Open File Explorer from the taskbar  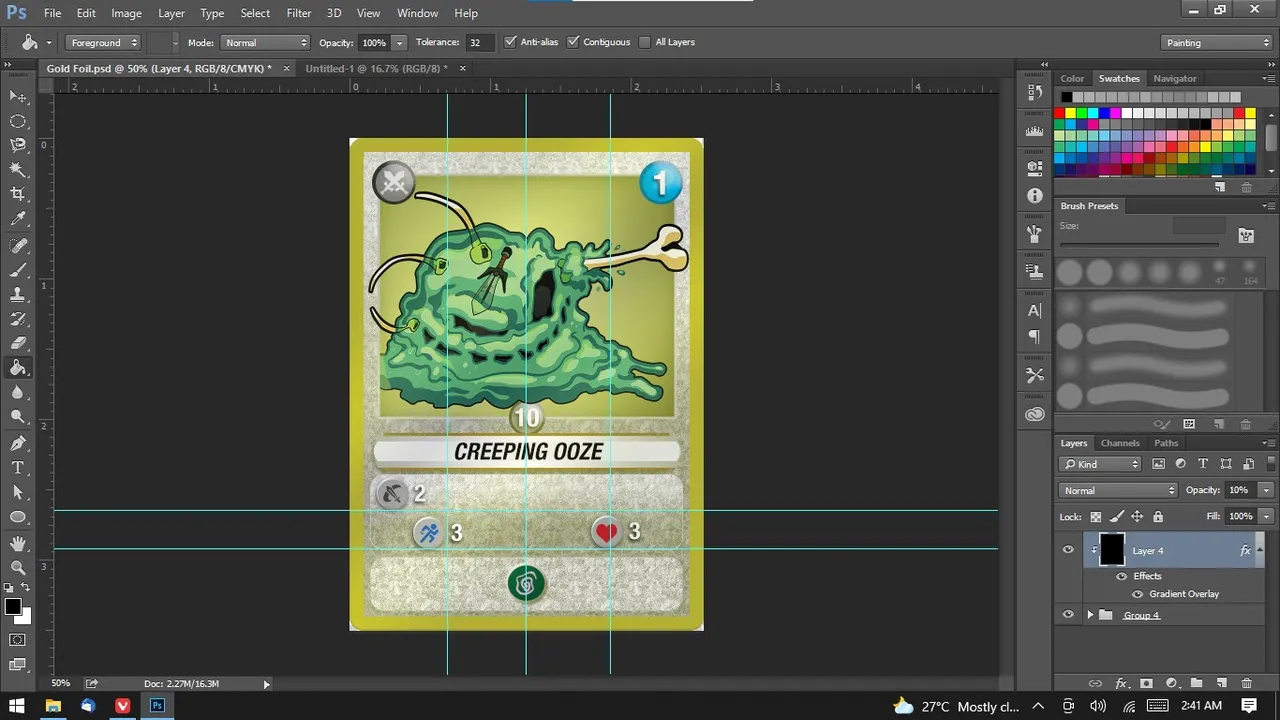[x=53, y=705]
